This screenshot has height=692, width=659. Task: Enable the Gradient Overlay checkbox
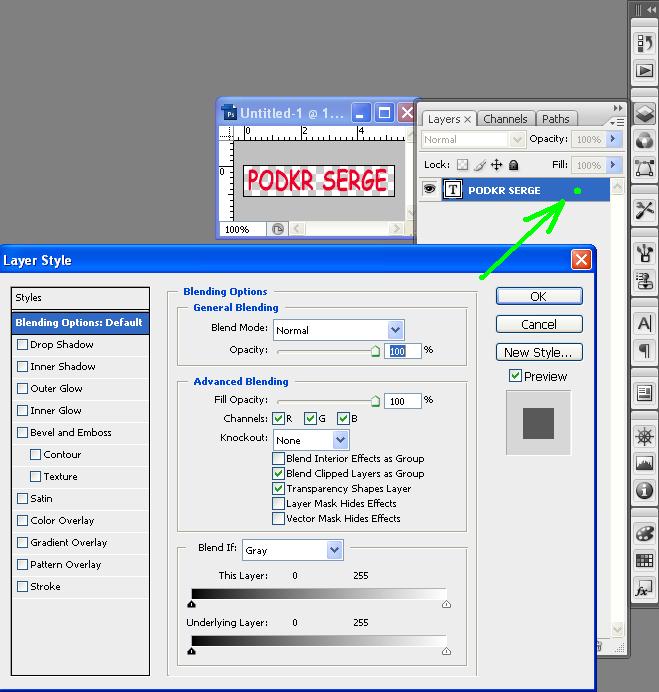tap(22, 542)
